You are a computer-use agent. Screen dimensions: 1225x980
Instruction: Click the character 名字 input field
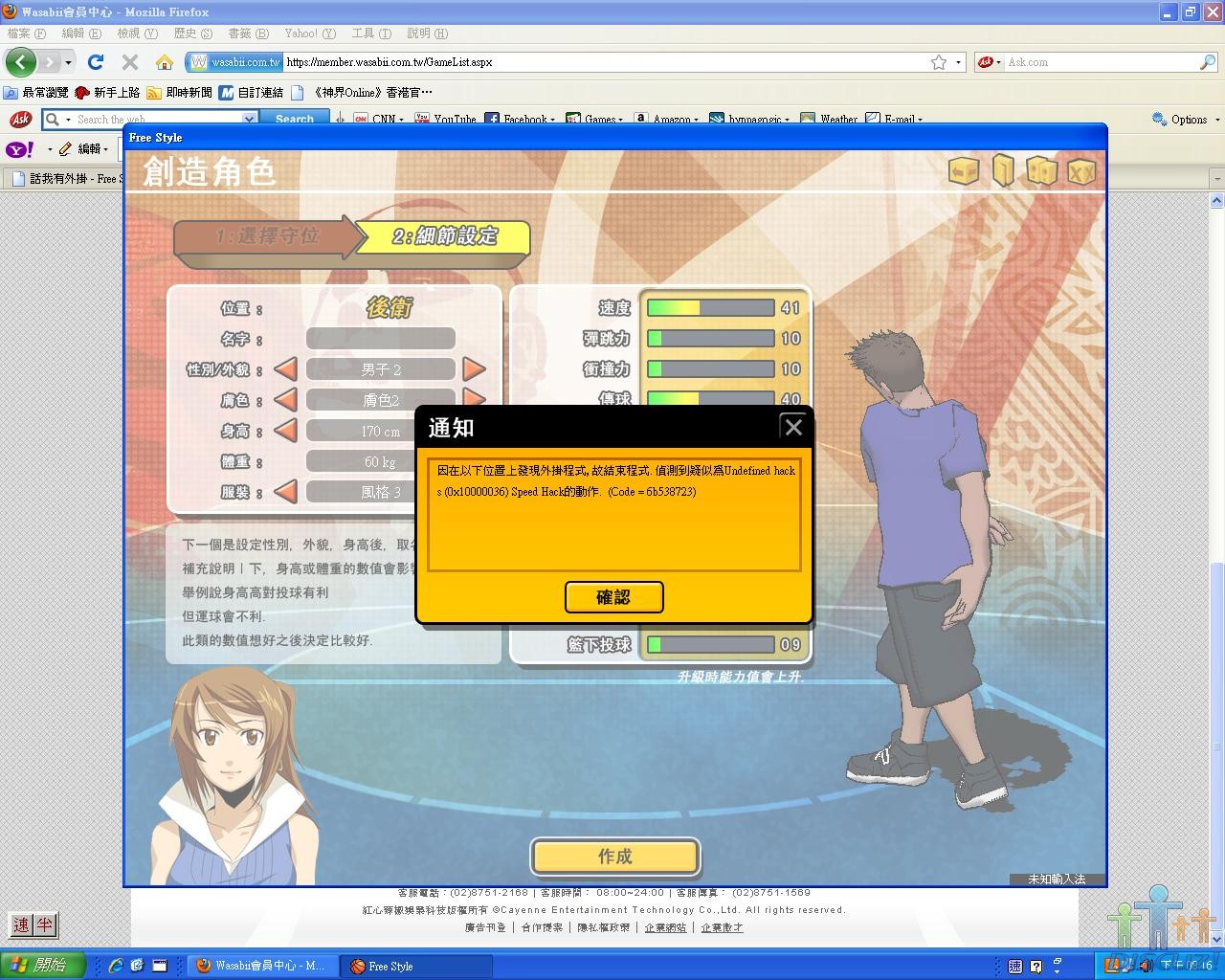[381, 339]
